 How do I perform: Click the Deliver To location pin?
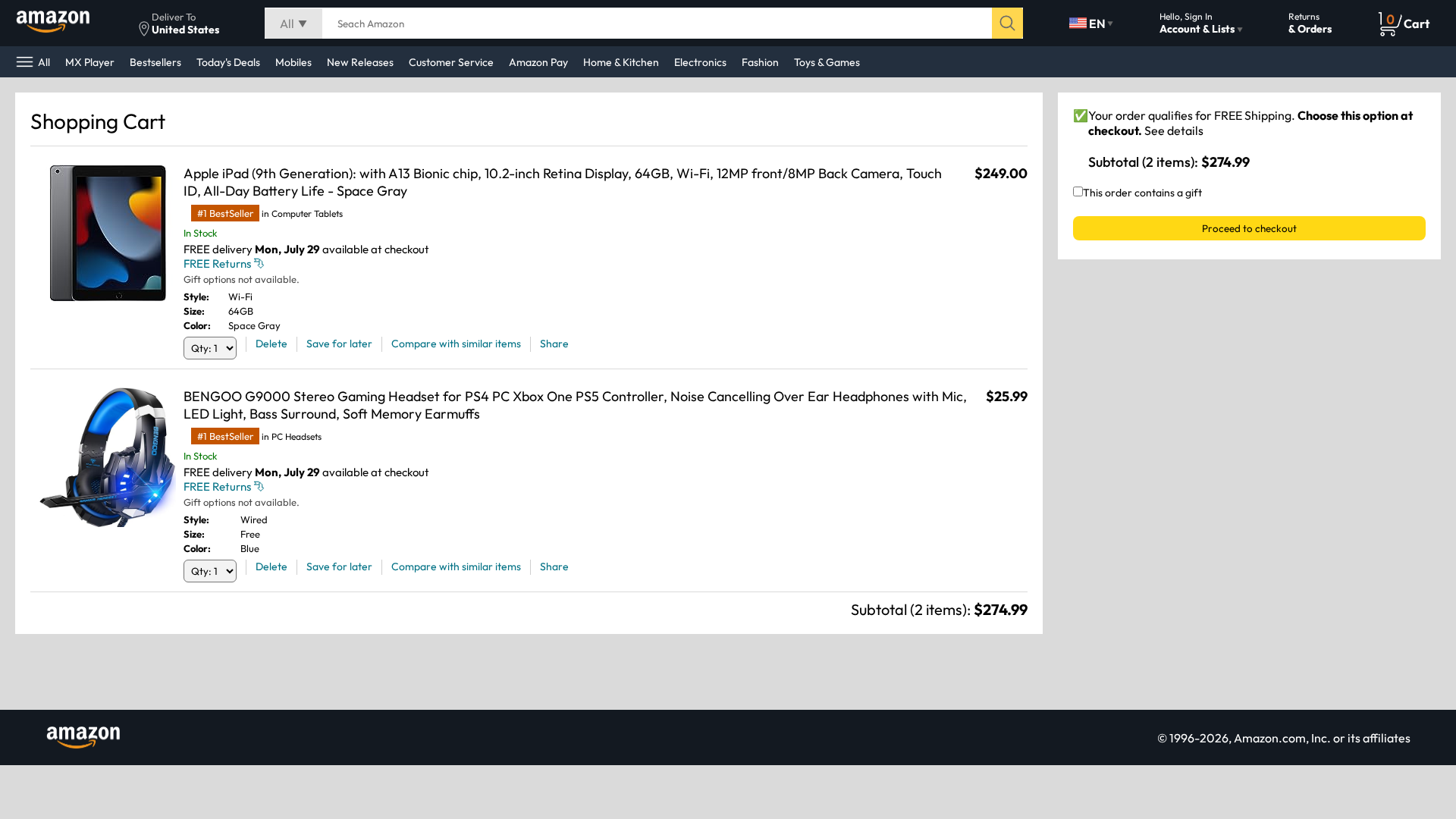[144, 29]
